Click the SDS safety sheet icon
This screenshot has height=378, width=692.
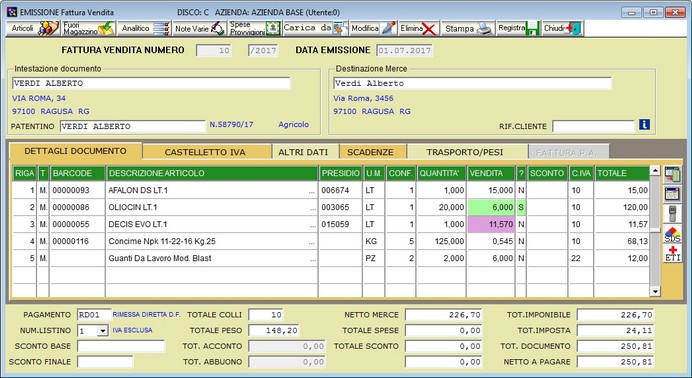click(672, 234)
